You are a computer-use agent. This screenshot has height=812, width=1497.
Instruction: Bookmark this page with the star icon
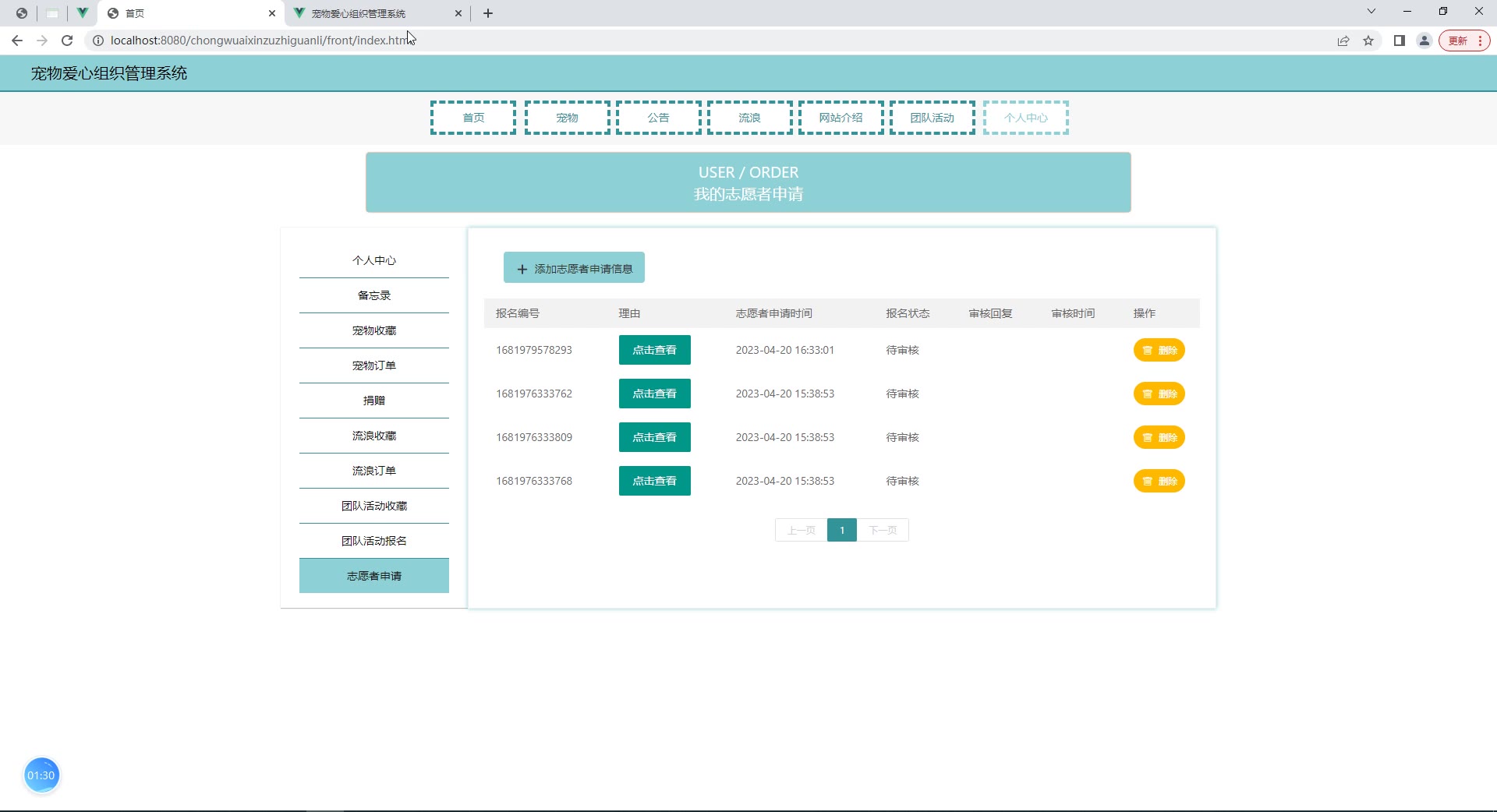1368,41
